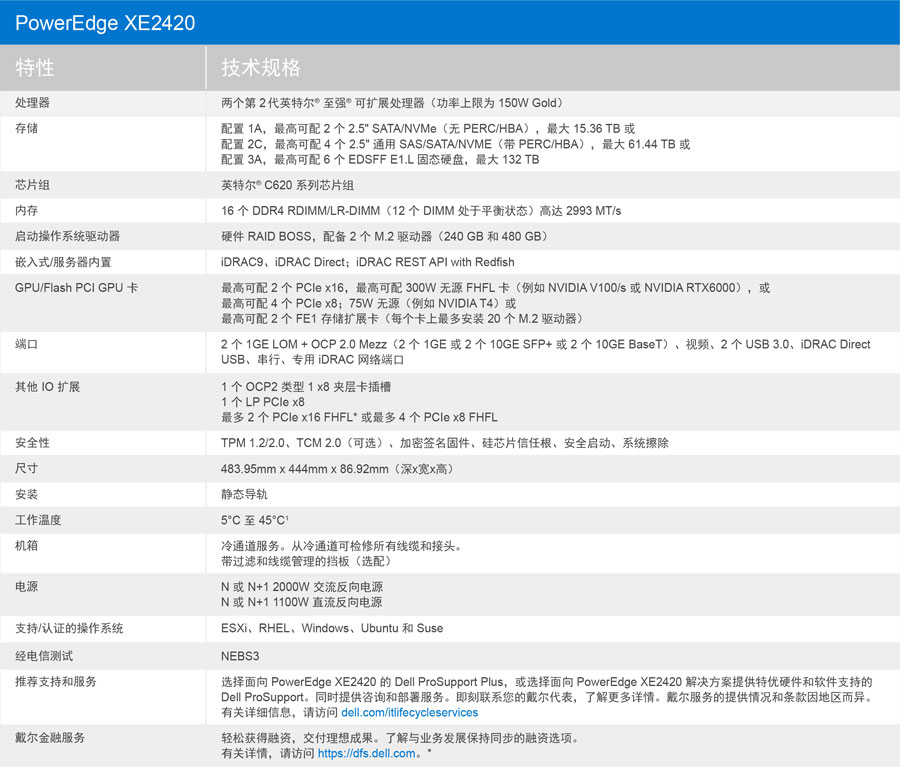Click the 特性 column header
Viewport: 900px width, 775px height.
[34, 68]
